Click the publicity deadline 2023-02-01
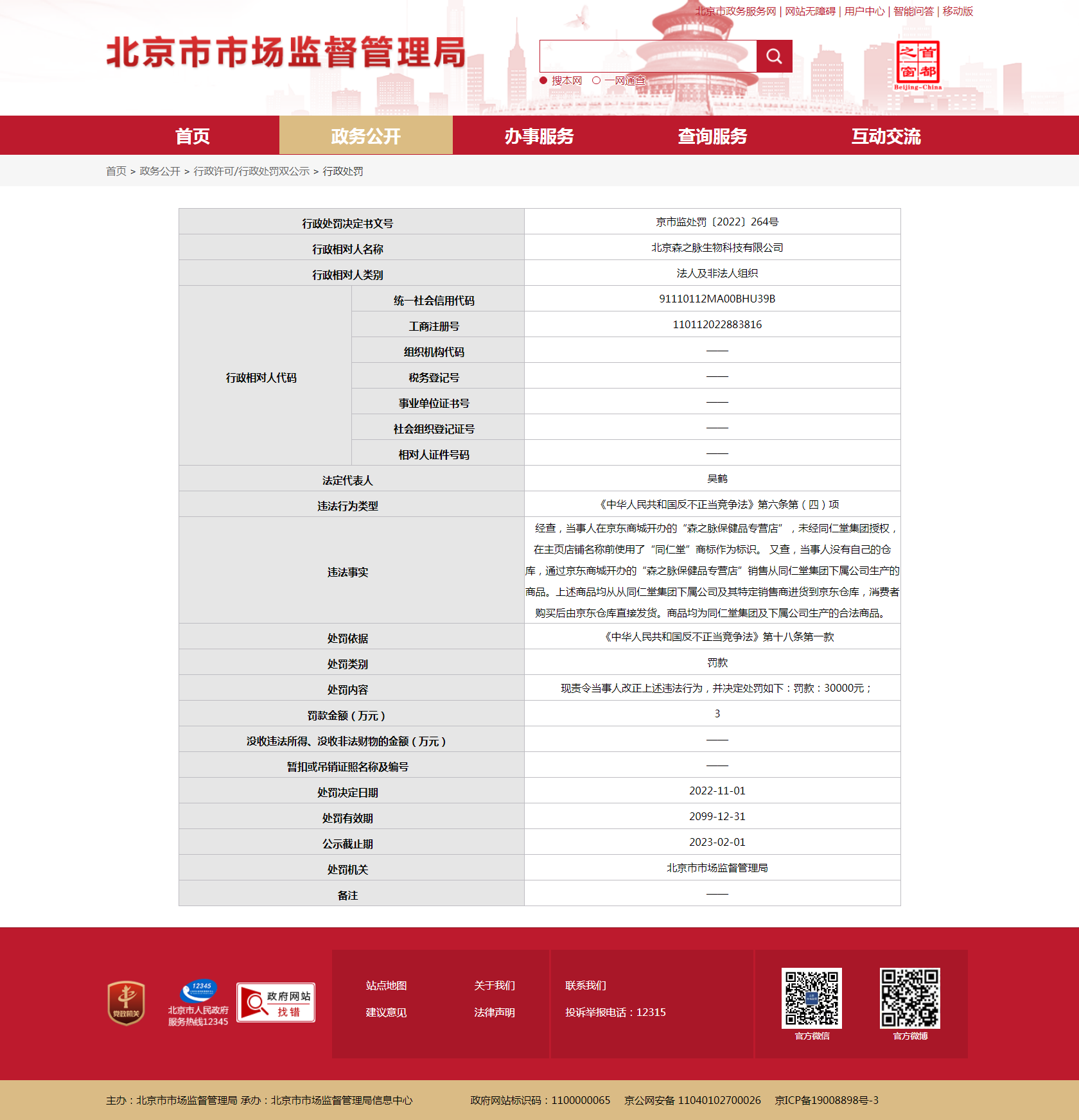The image size is (1079, 1120). [x=717, y=842]
